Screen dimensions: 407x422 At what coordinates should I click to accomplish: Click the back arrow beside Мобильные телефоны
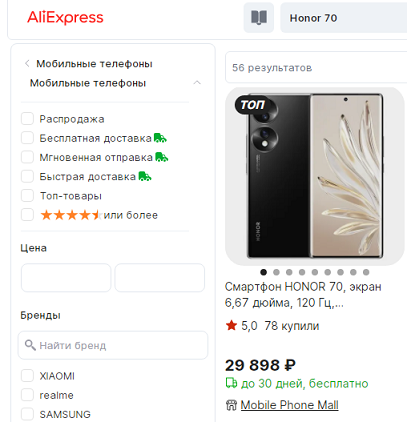click(27, 63)
